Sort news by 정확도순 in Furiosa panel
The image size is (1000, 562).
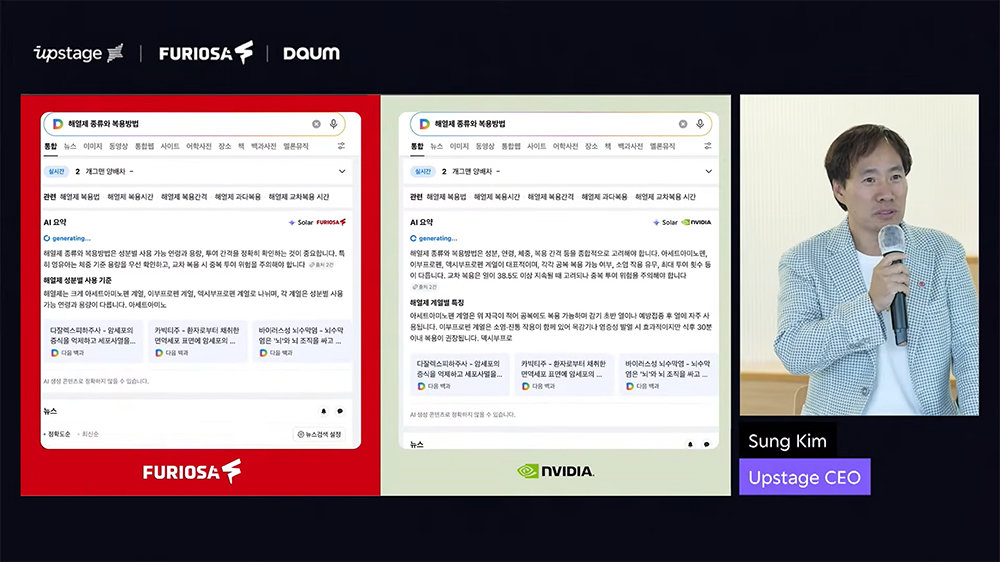(58, 434)
